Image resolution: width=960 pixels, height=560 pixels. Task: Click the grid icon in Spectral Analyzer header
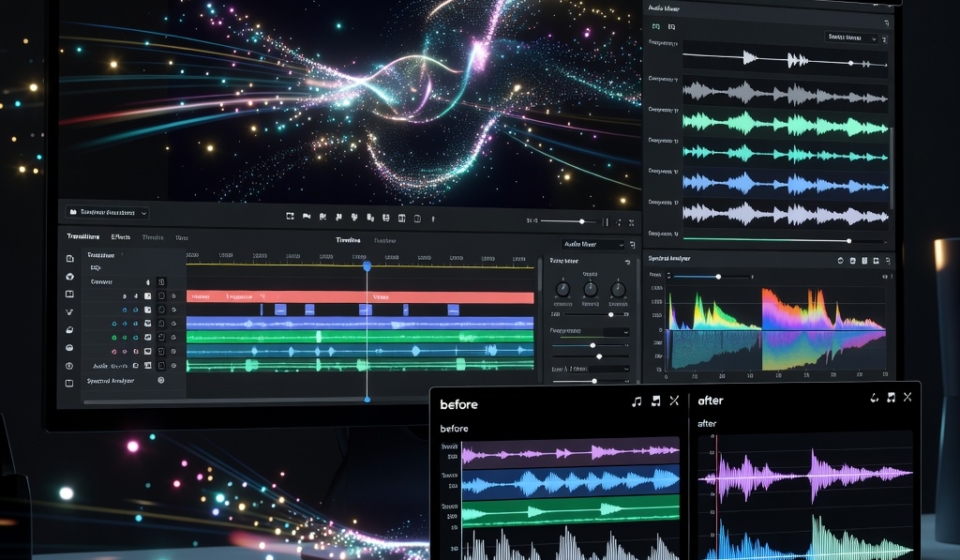click(864, 261)
